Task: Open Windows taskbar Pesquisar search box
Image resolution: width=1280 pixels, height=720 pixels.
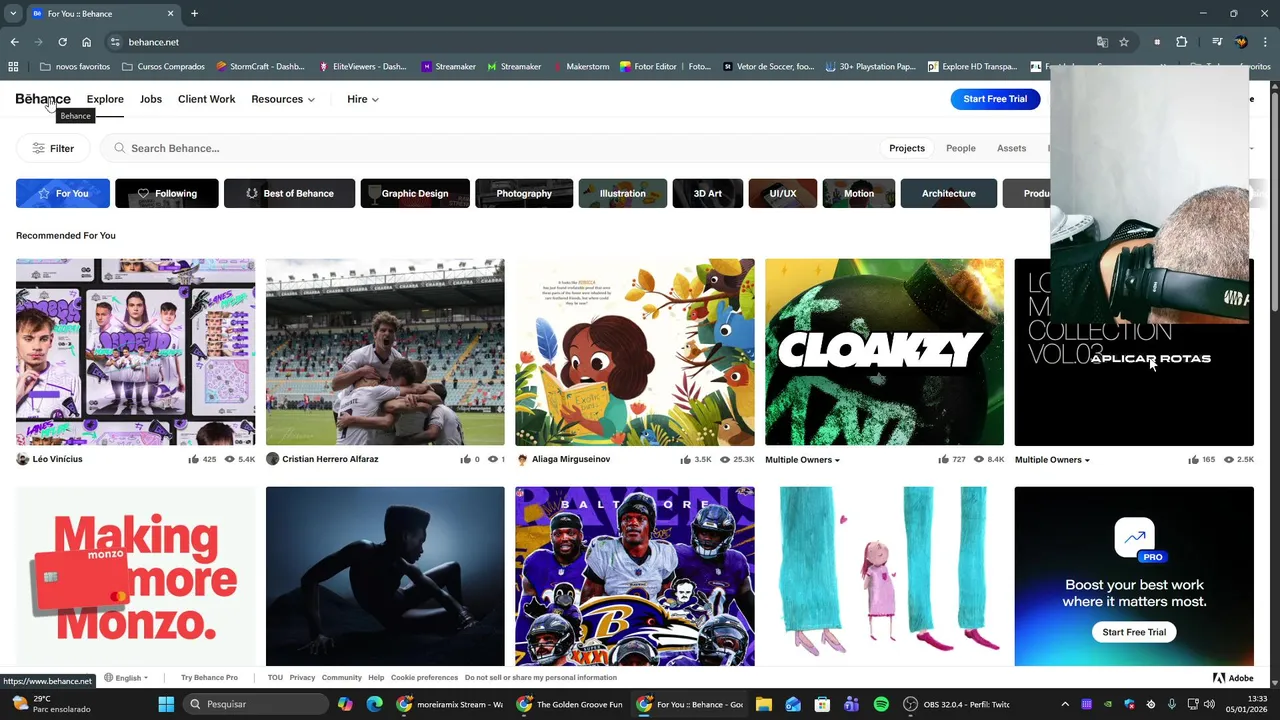Action: pyautogui.click(x=257, y=704)
